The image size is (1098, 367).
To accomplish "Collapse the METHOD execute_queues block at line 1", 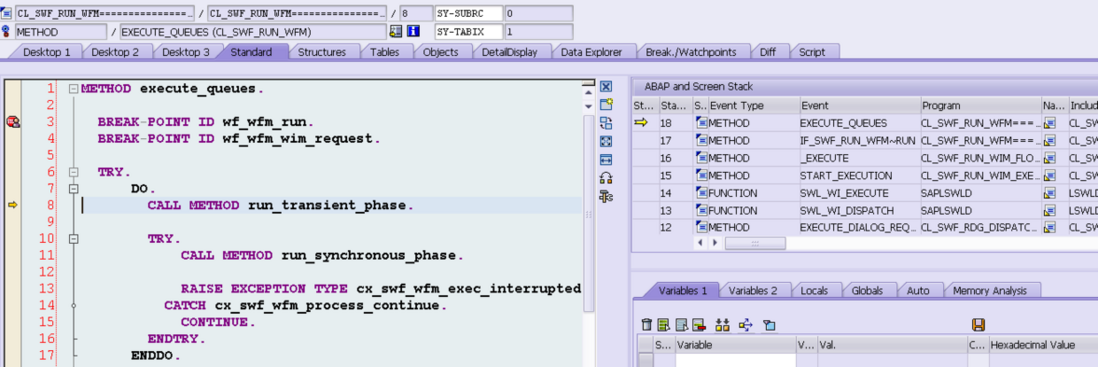I will click(x=73, y=89).
